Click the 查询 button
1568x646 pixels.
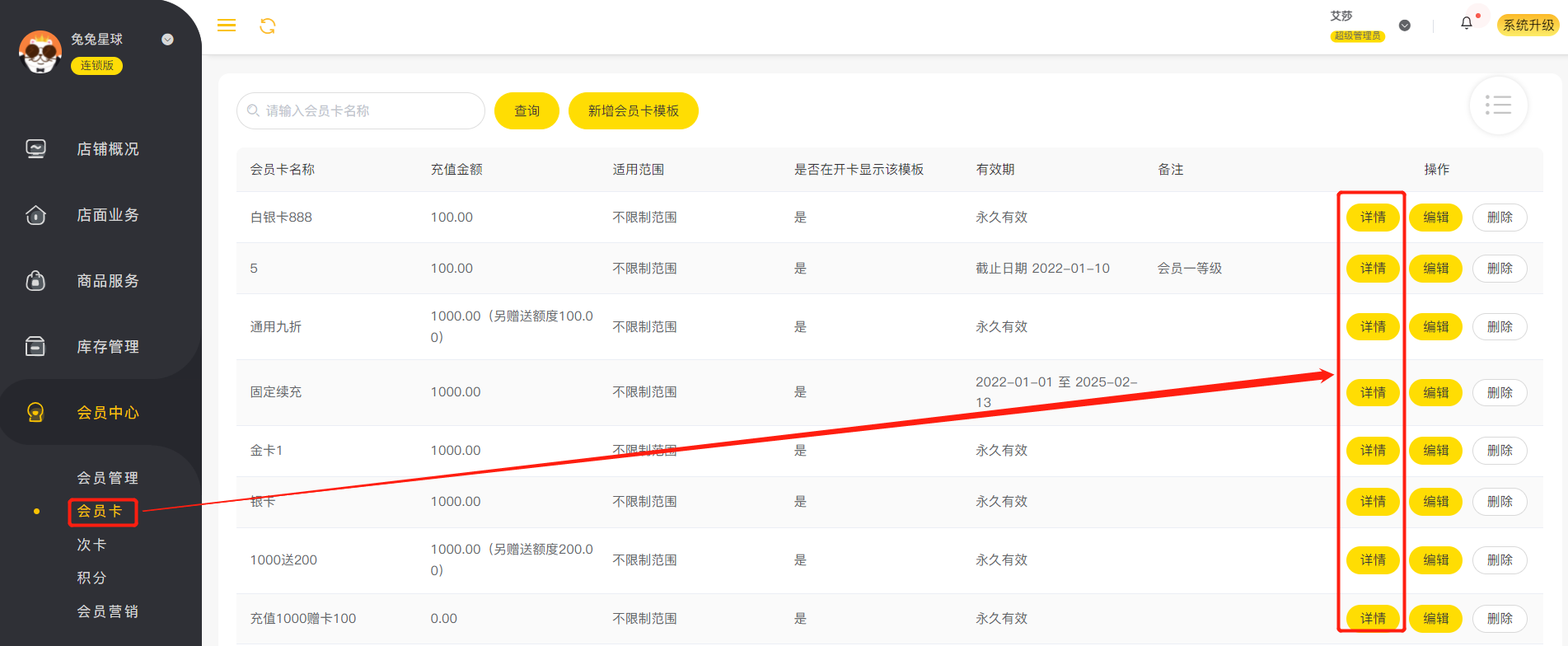527,110
